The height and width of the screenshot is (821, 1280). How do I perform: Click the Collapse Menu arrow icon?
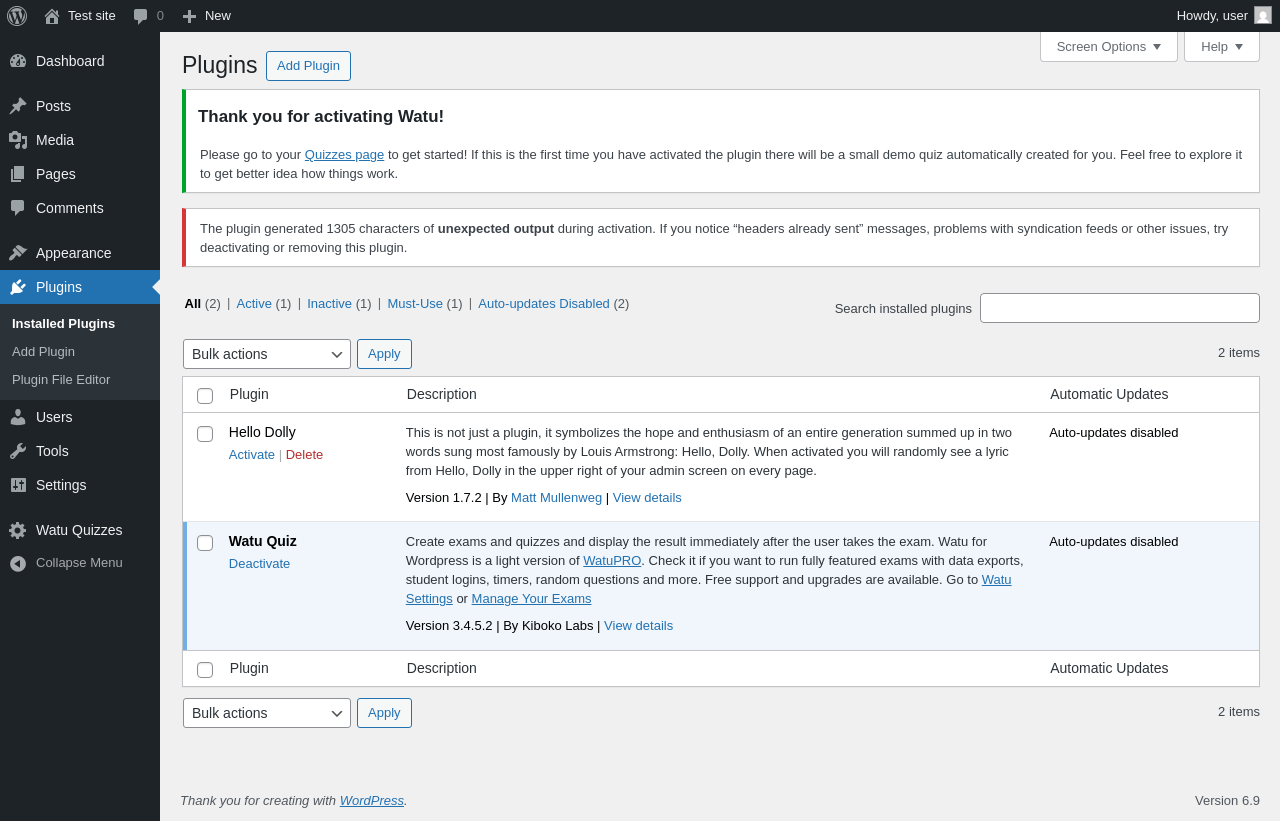(x=18, y=563)
